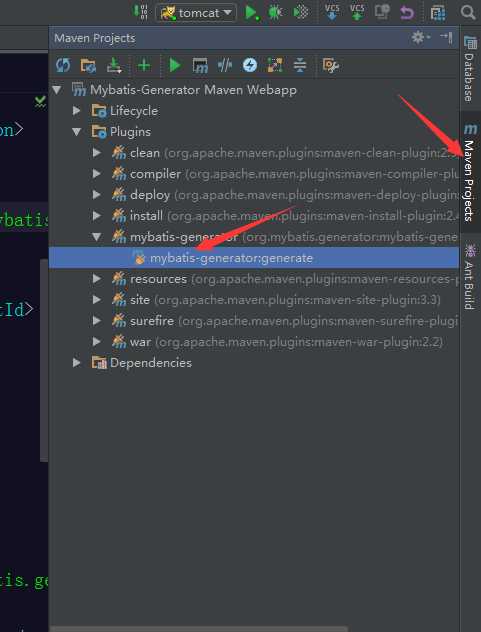Open tomcat run configuration dropdown
This screenshot has width=481, height=632.
(x=196, y=13)
